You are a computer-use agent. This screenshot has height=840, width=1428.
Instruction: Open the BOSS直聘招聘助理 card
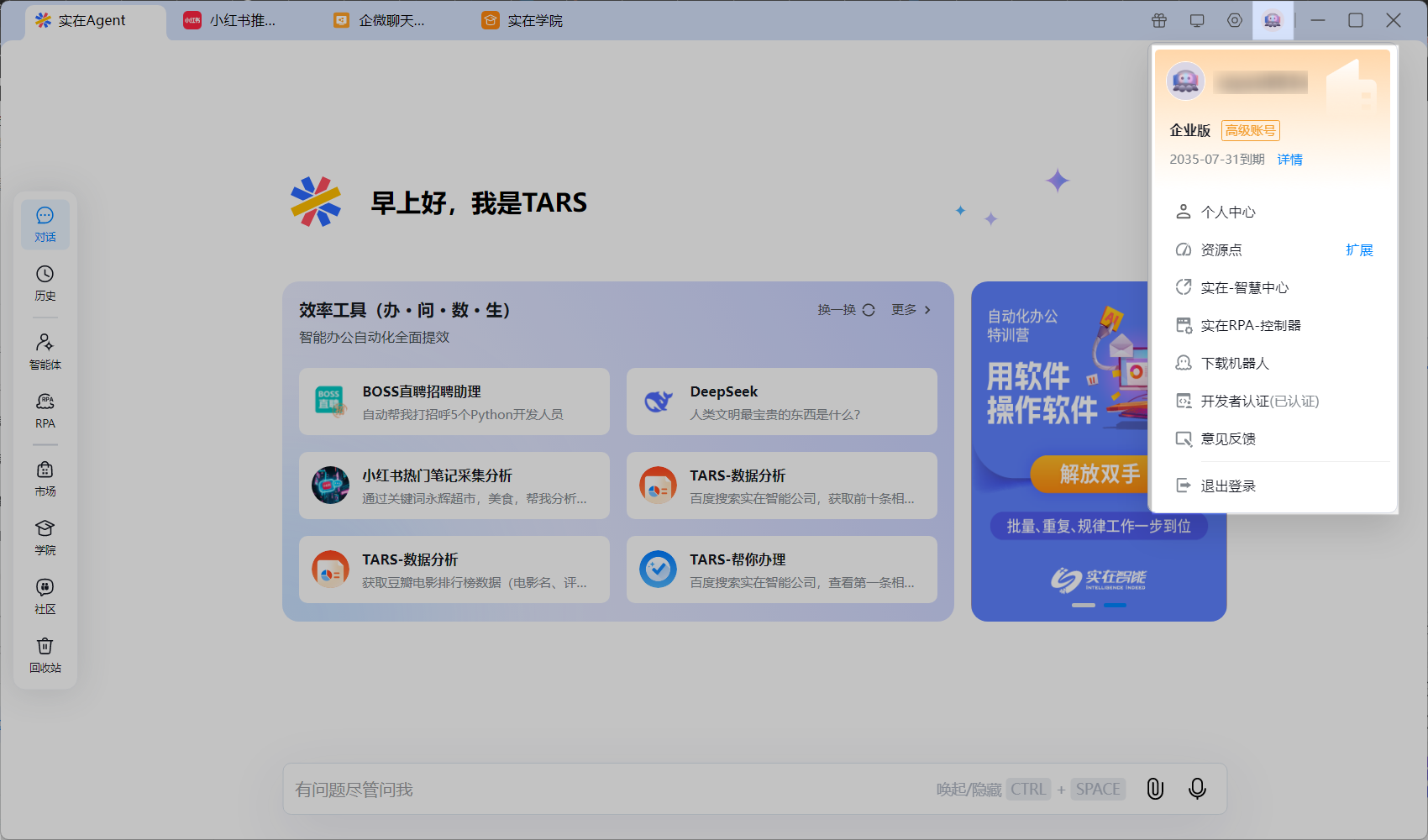[454, 402]
